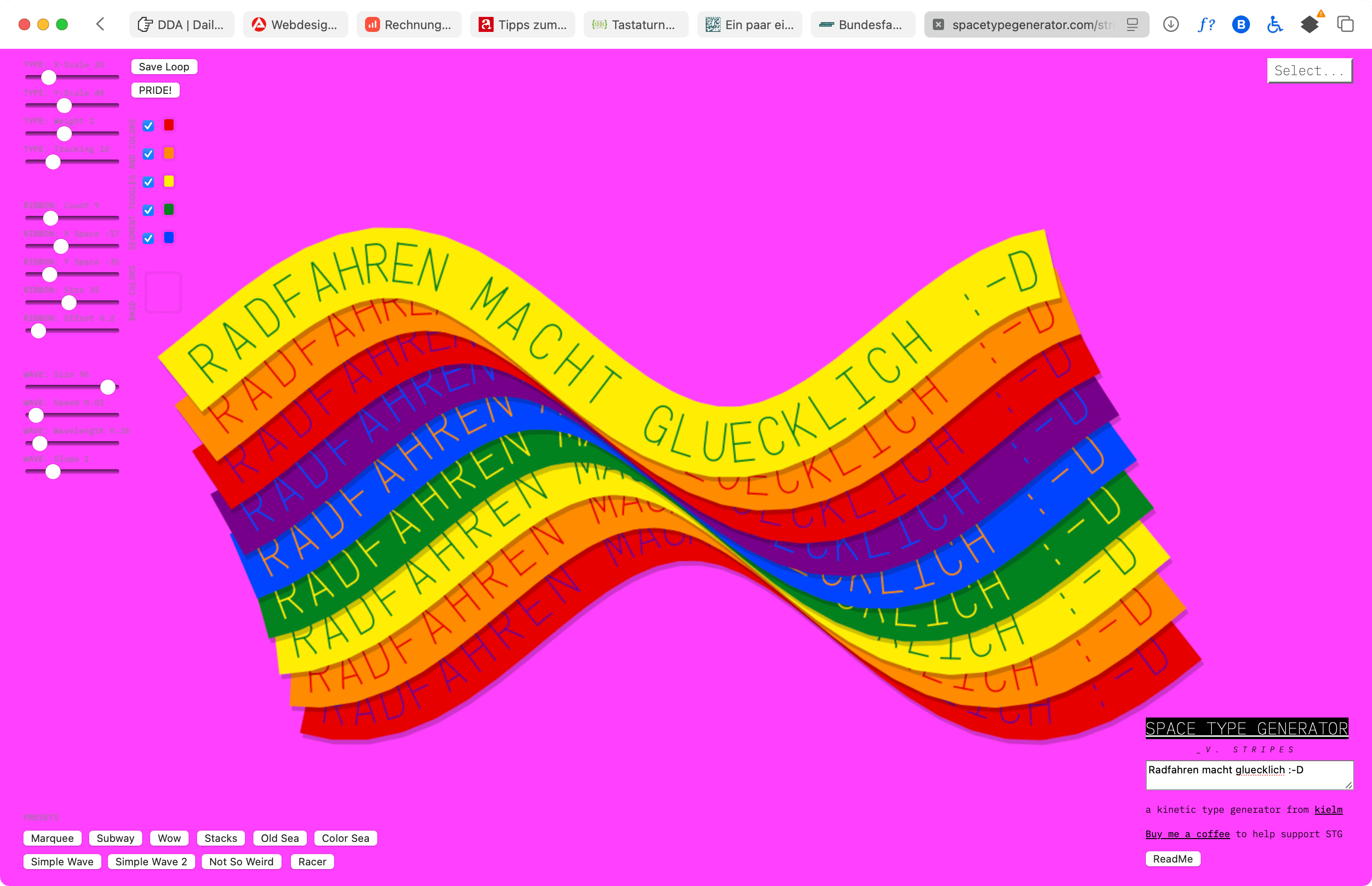Image resolution: width=1372 pixels, height=886 pixels.
Task: Click the dark diamond extension with warning badge
Action: click(1309, 24)
